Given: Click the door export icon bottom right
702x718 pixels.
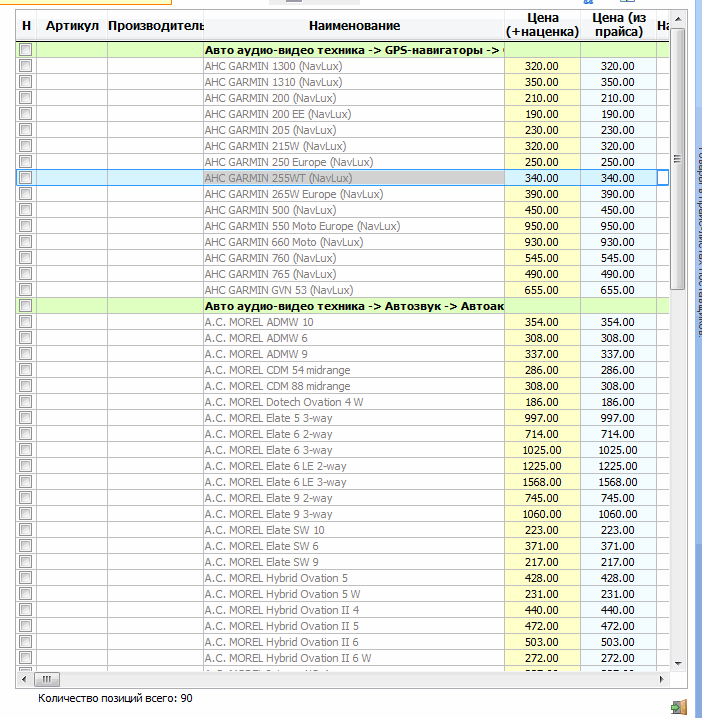Looking at the screenshot, I should (x=679, y=707).
